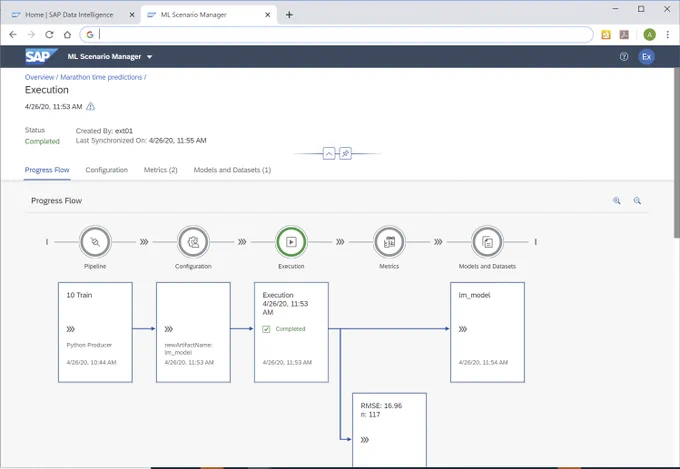Click the SAP logo
This screenshot has height=469, width=680.
[x=41, y=56]
